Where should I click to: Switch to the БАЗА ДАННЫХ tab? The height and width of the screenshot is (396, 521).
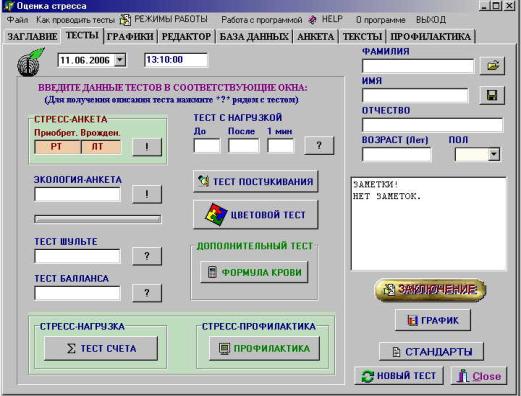(254, 36)
